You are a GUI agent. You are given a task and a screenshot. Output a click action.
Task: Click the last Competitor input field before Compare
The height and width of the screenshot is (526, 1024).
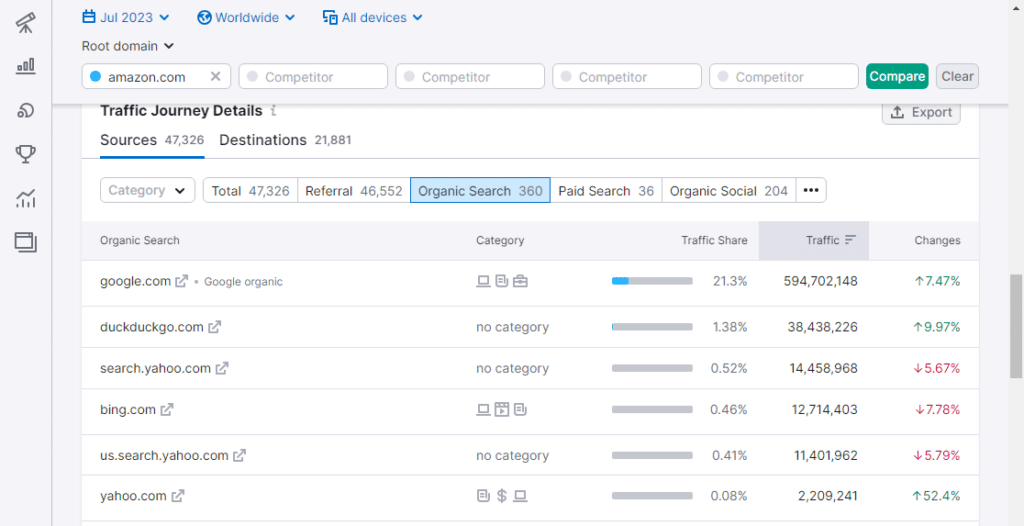click(x=784, y=76)
